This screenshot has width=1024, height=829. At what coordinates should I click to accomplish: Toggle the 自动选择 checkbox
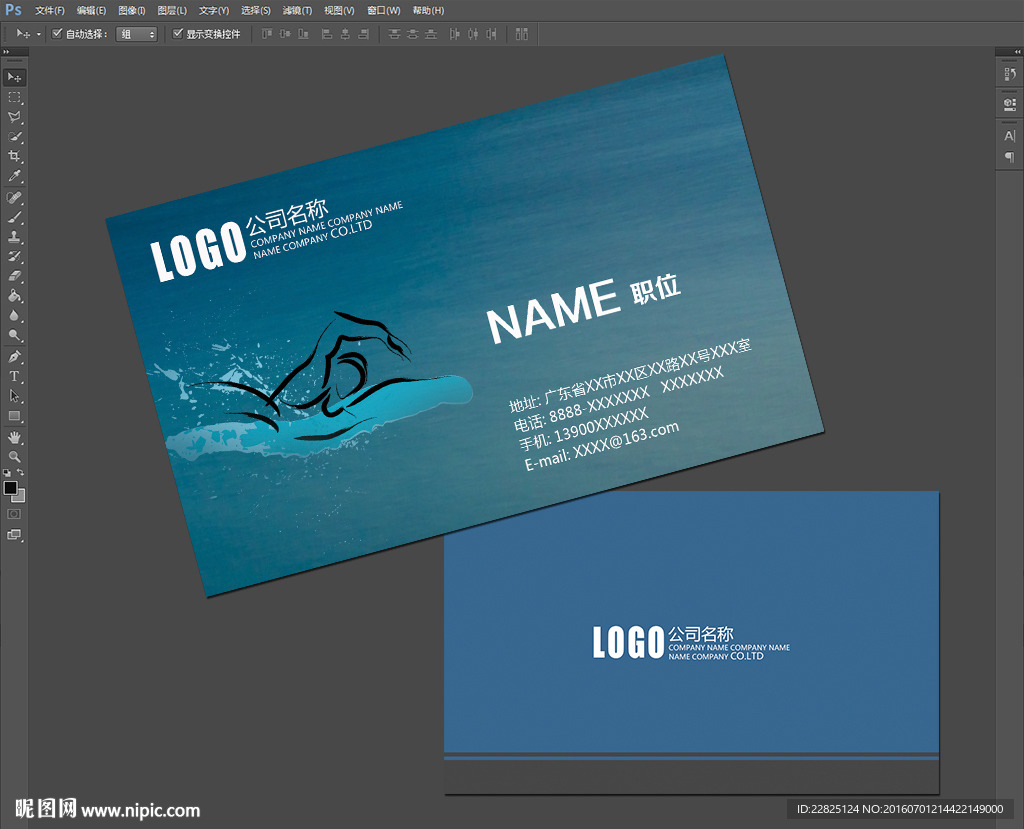(x=57, y=33)
